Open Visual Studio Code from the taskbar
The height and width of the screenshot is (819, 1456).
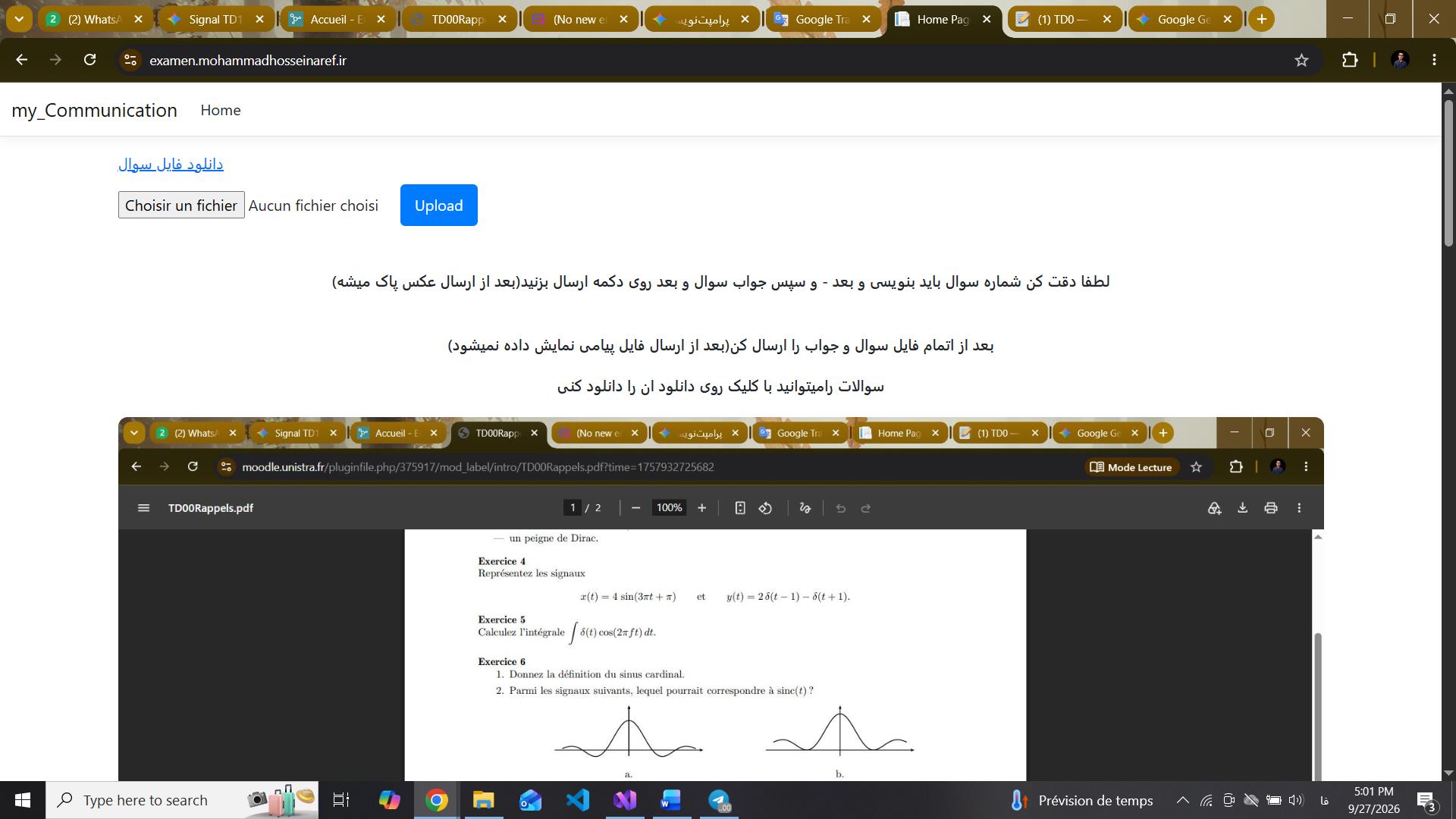(577, 800)
